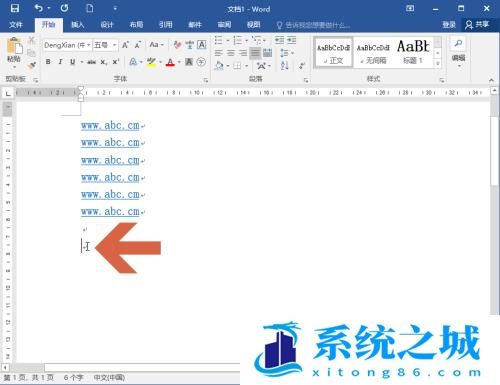This screenshot has width=500, height=385.
Task: Click the 共享 share button
Action: pos(477,25)
